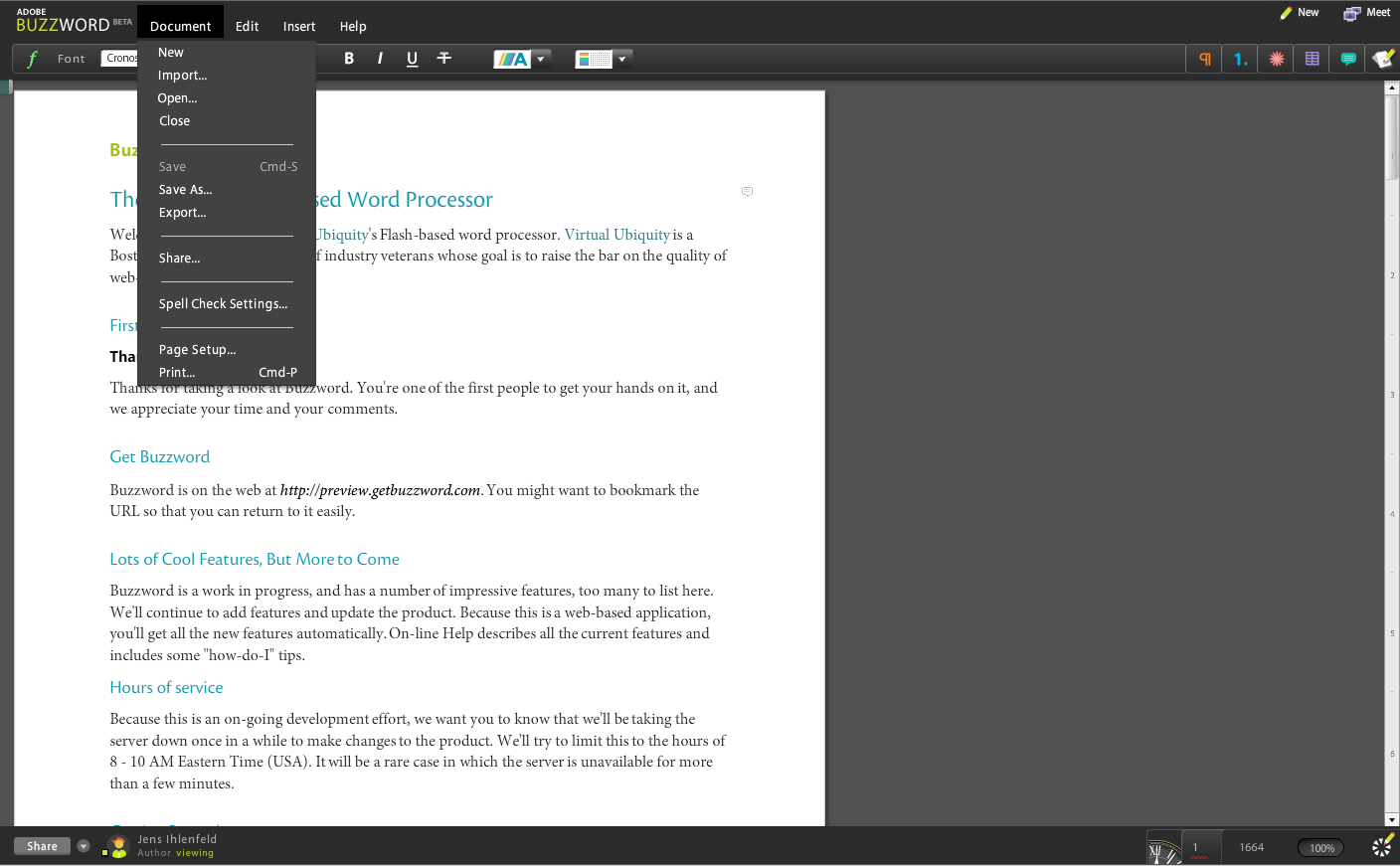Select Spell Check Settings from the Document menu
This screenshot has height=866, width=1400.
223,303
